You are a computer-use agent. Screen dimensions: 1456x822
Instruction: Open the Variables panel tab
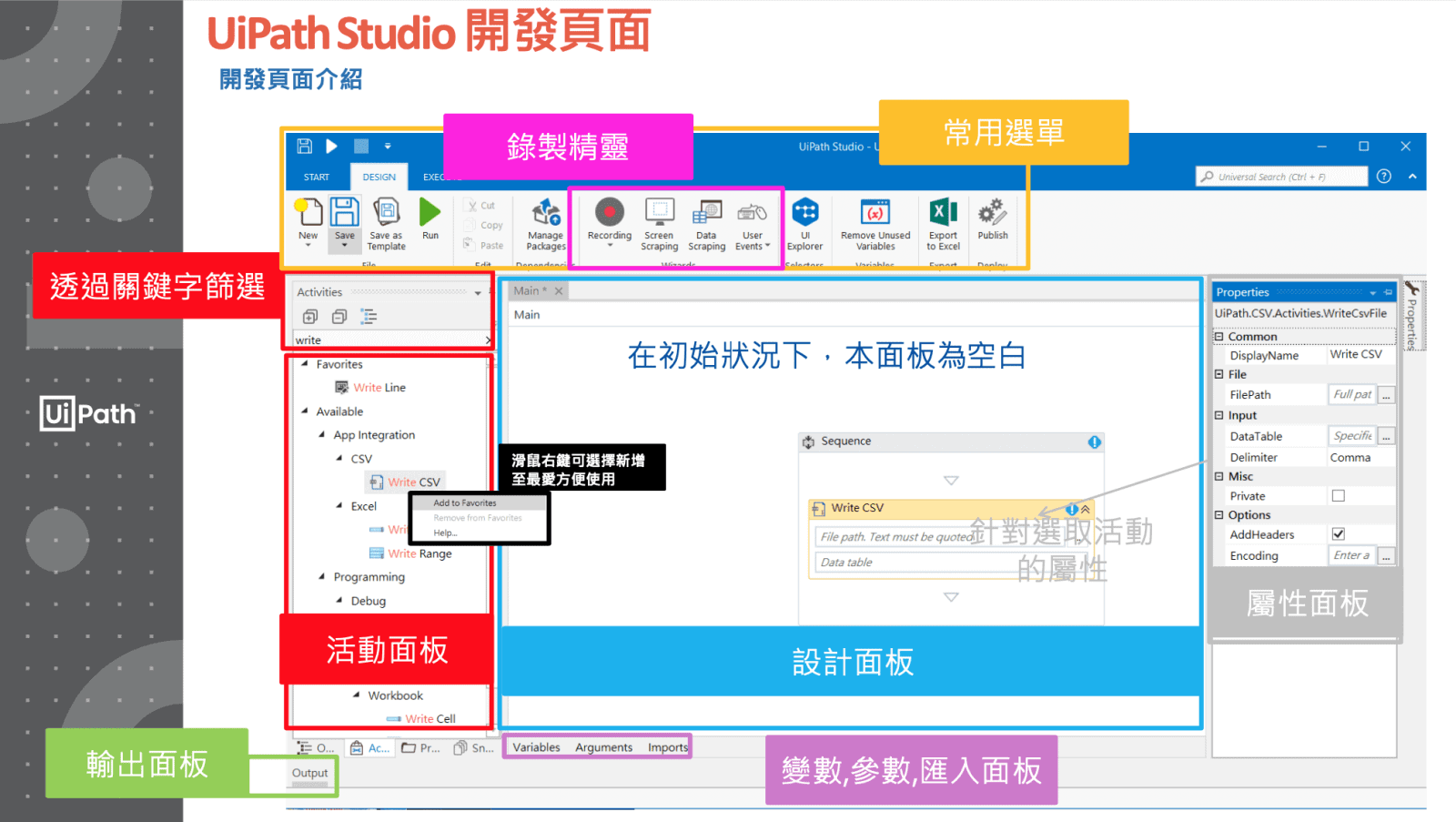[x=536, y=747]
